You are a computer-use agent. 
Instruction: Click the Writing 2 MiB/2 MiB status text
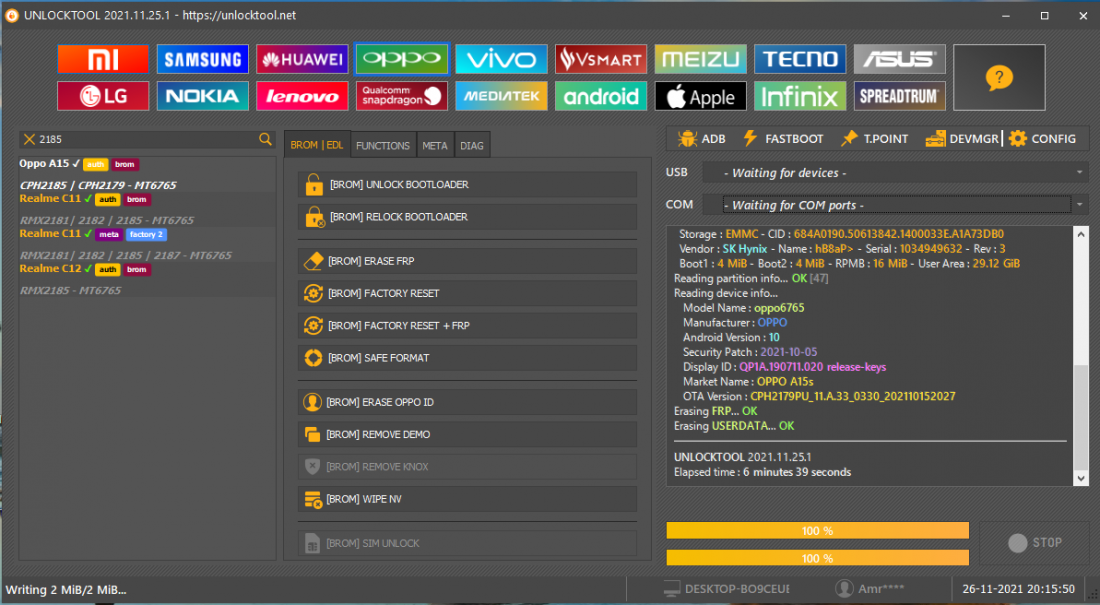click(x=66, y=590)
